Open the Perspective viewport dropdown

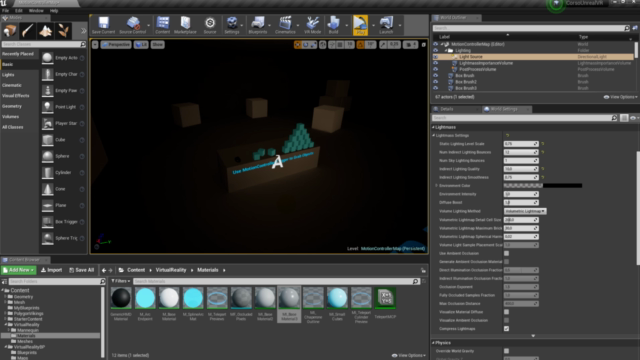click(x=116, y=44)
